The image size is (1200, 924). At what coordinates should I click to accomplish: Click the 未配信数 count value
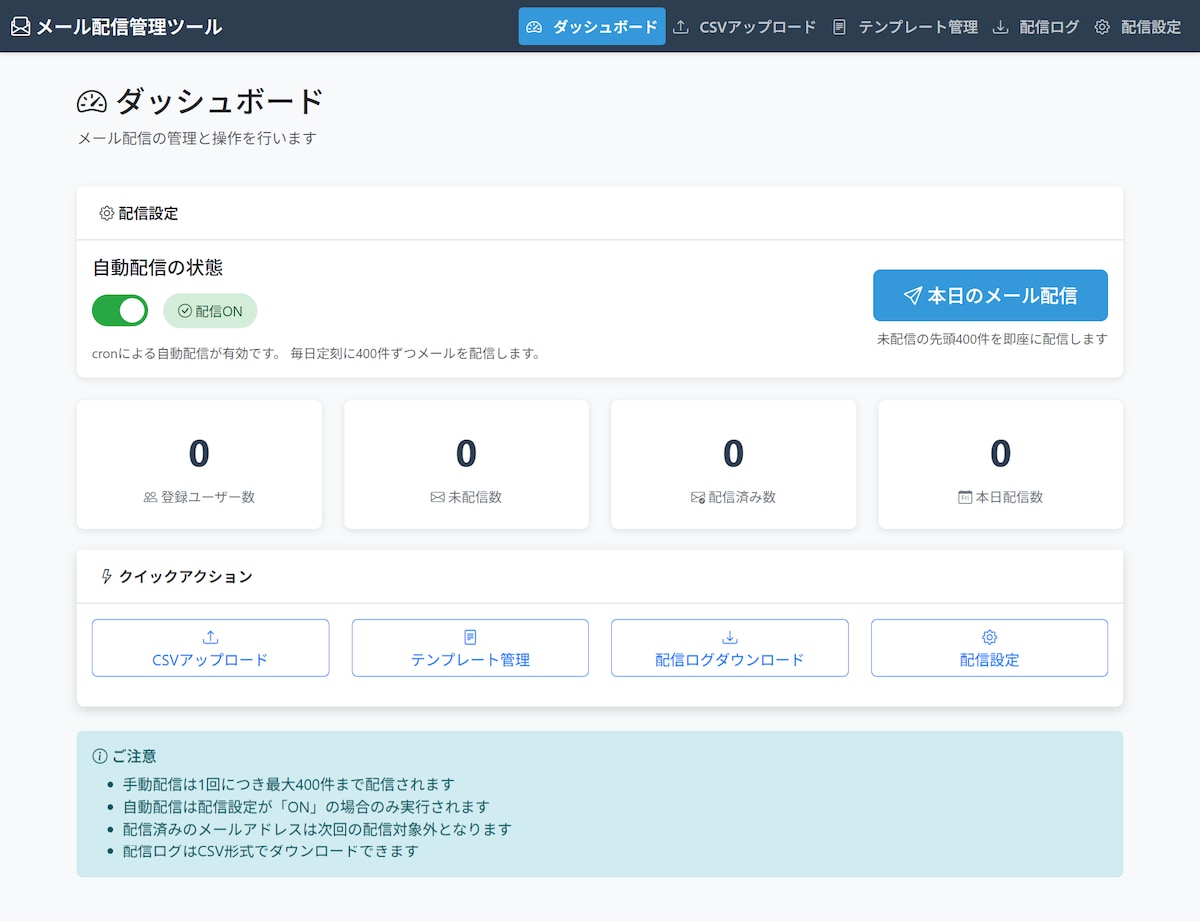tap(466, 453)
